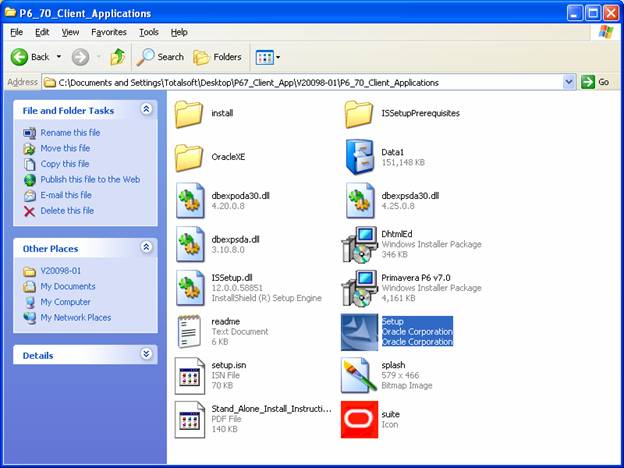Select the setup.isn file name text

coord(229,365)
